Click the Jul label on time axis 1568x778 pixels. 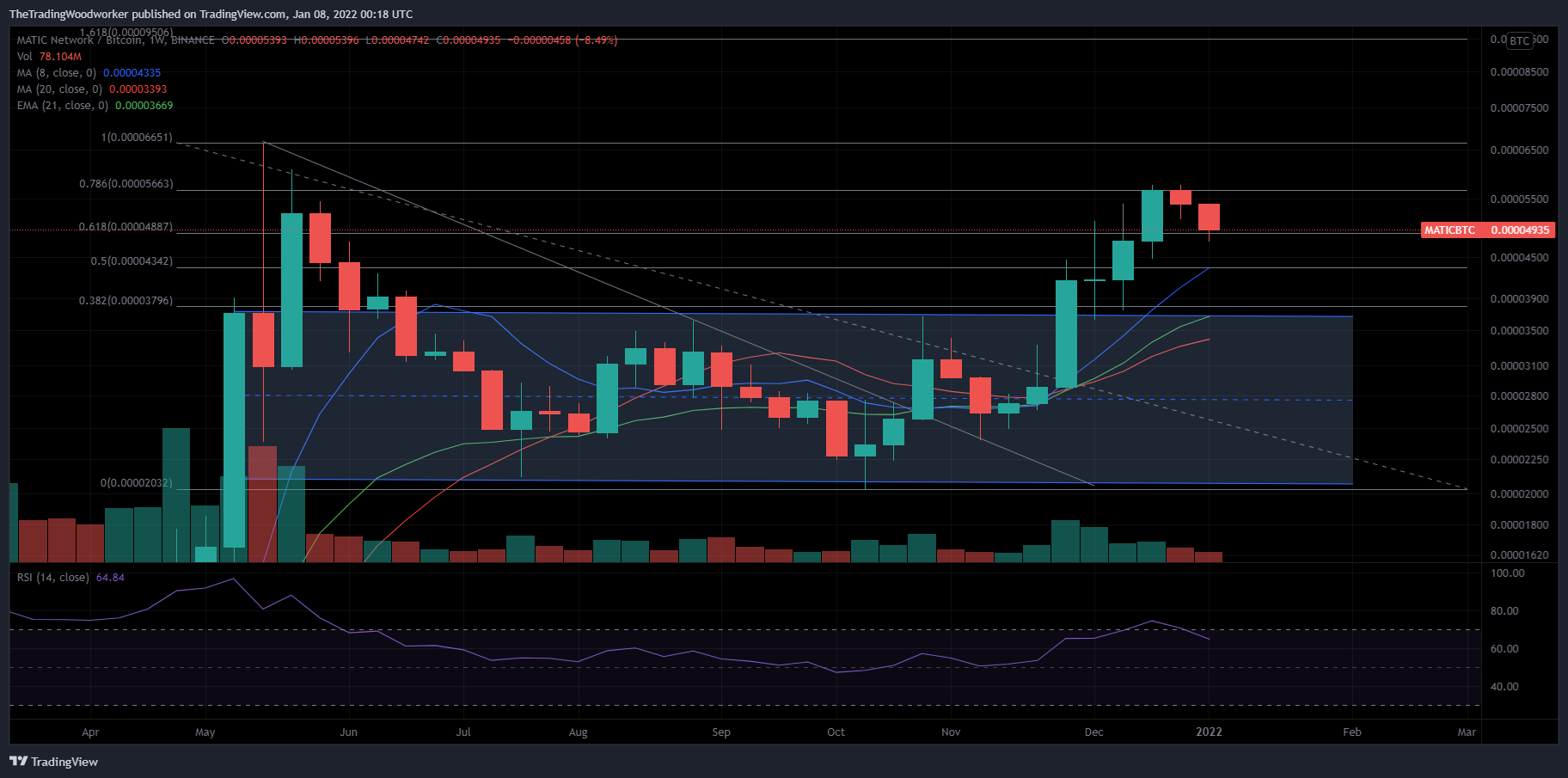click(463, 732)
